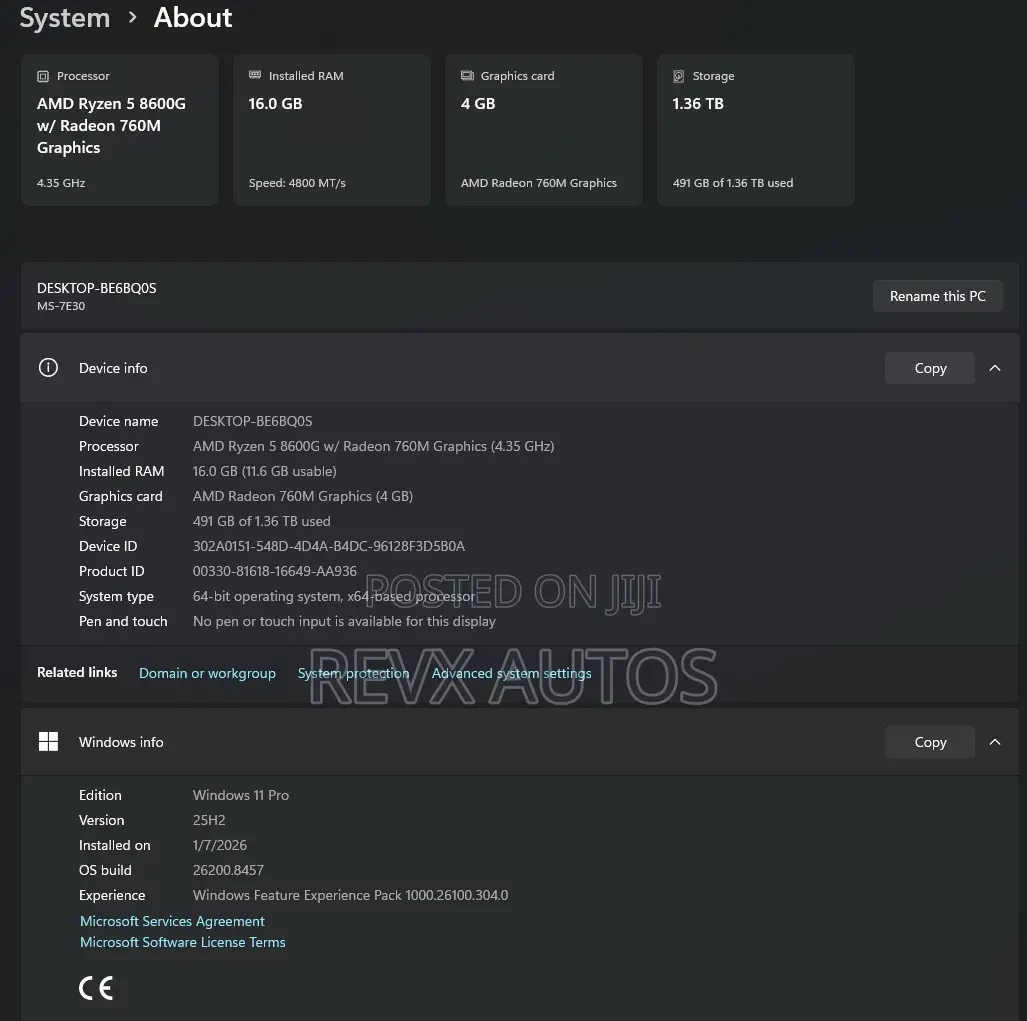
Task: Select Version value 25H2
Action: click(209, 820)
